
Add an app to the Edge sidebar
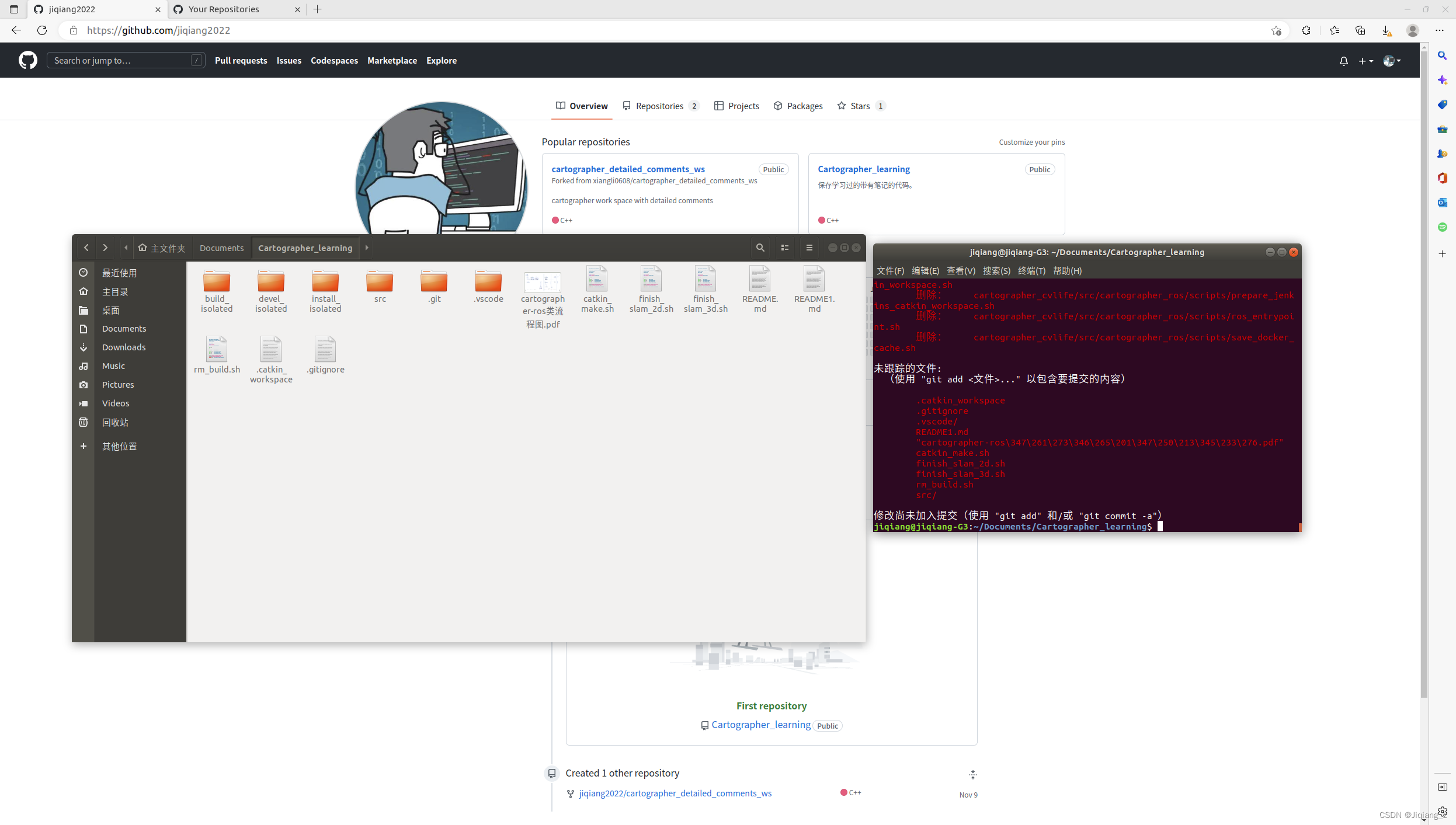pyautogui.click(x=1442, y=253)
